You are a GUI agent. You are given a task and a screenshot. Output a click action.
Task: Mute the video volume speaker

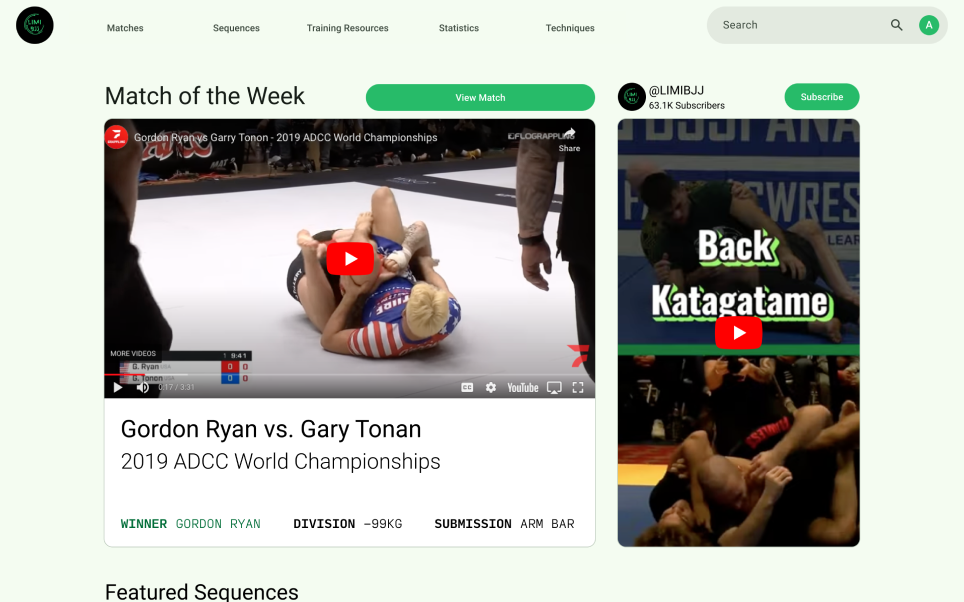point(143,387)
